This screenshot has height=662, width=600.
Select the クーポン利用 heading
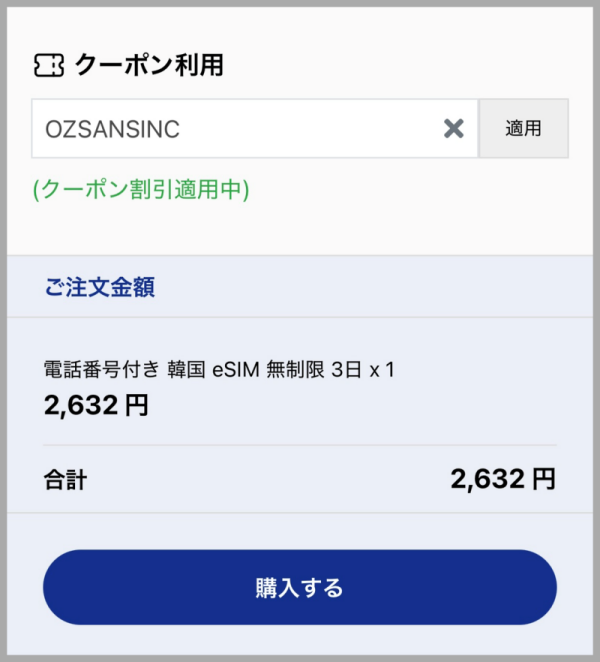[x=149, y=65]
